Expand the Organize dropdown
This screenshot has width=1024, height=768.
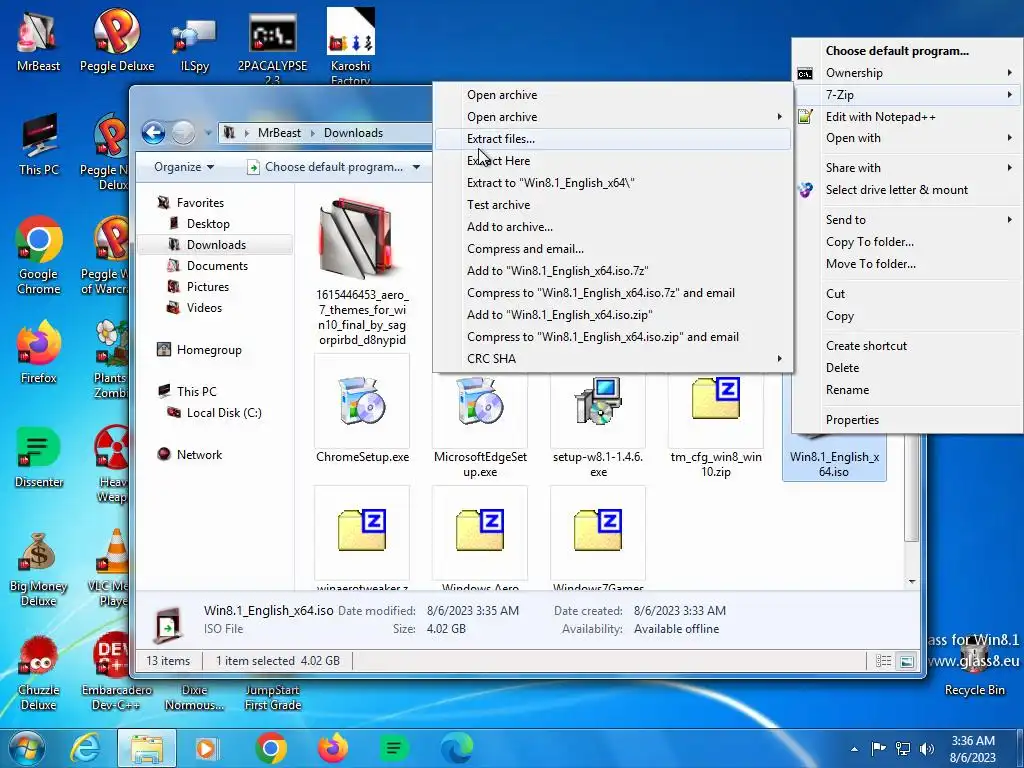click(x=184, y=167)
